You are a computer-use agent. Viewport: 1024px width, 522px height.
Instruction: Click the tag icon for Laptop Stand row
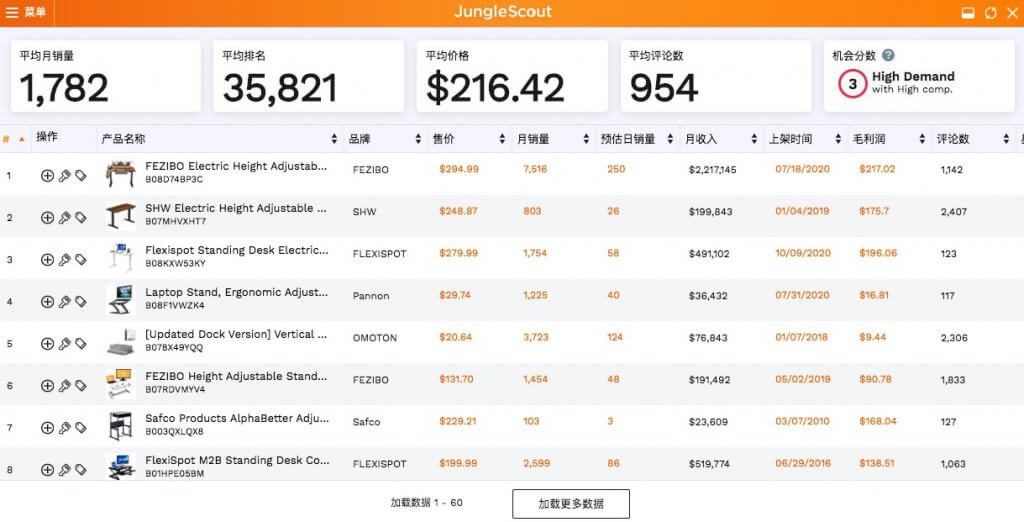[x=80, y=301]
